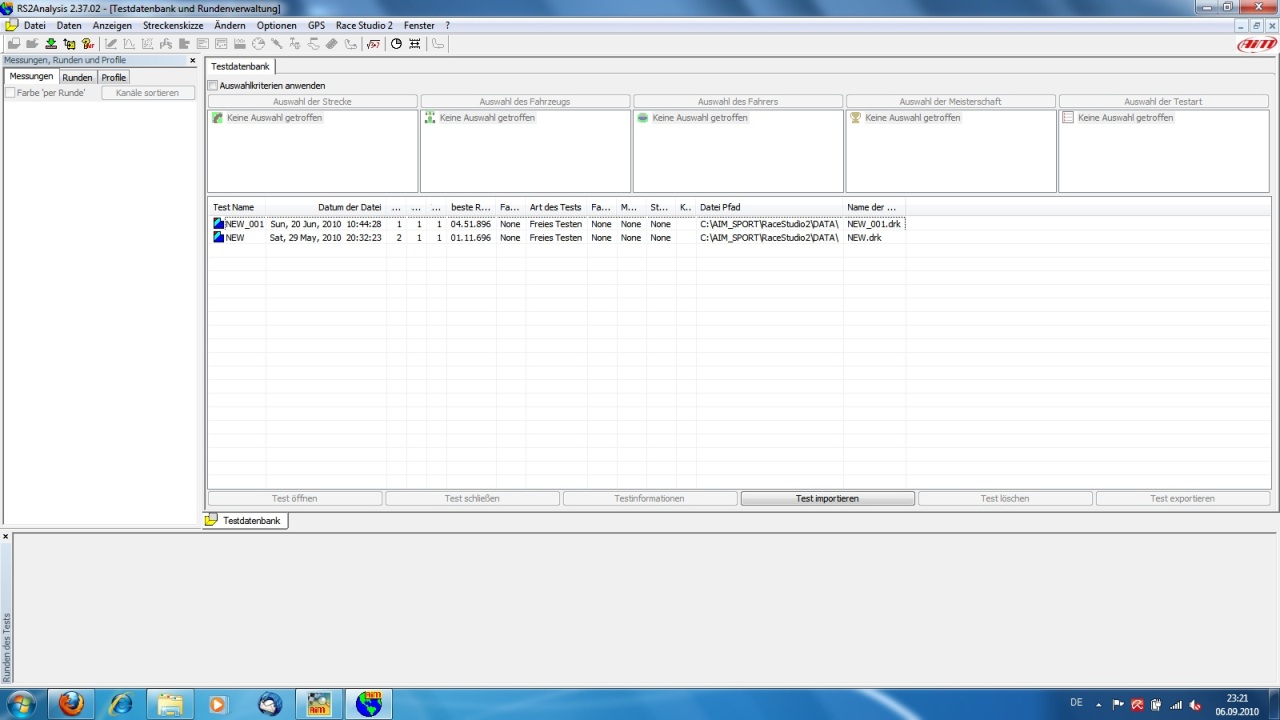1280x720 pixels.
Task: Sort by the 'Art des Tests' column header
Action: point(556,208)
